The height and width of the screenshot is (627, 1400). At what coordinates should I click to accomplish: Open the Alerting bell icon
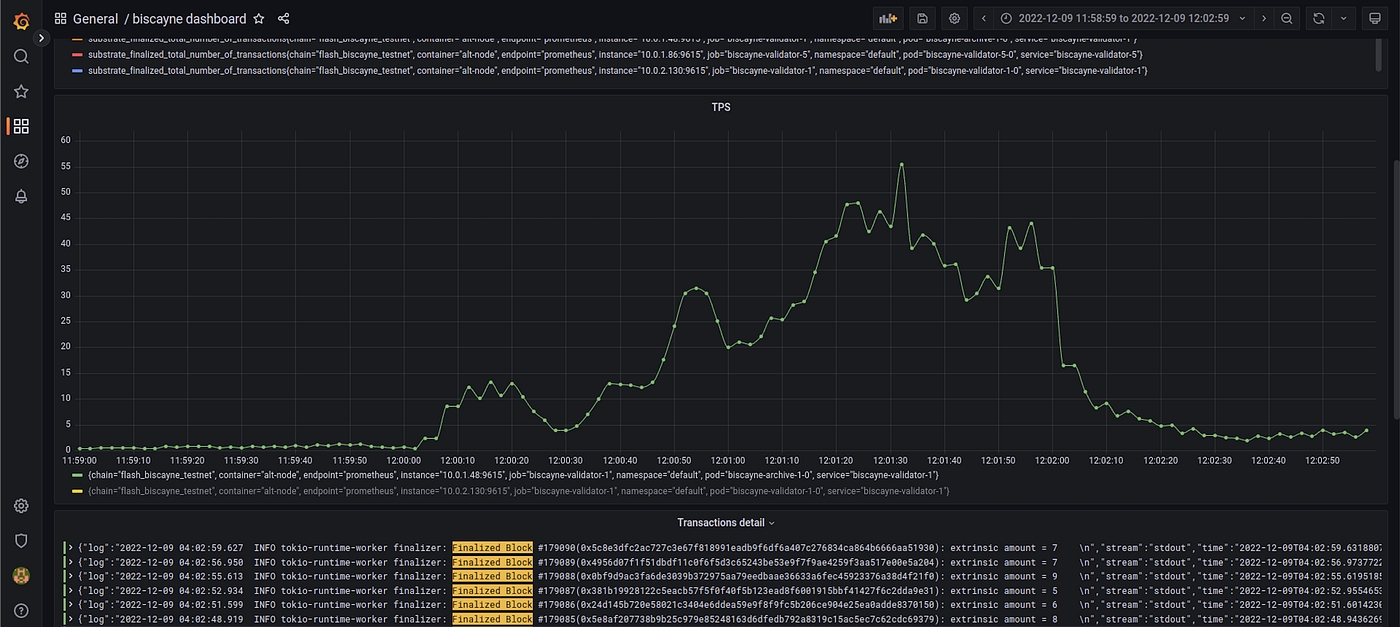[21, 196]
